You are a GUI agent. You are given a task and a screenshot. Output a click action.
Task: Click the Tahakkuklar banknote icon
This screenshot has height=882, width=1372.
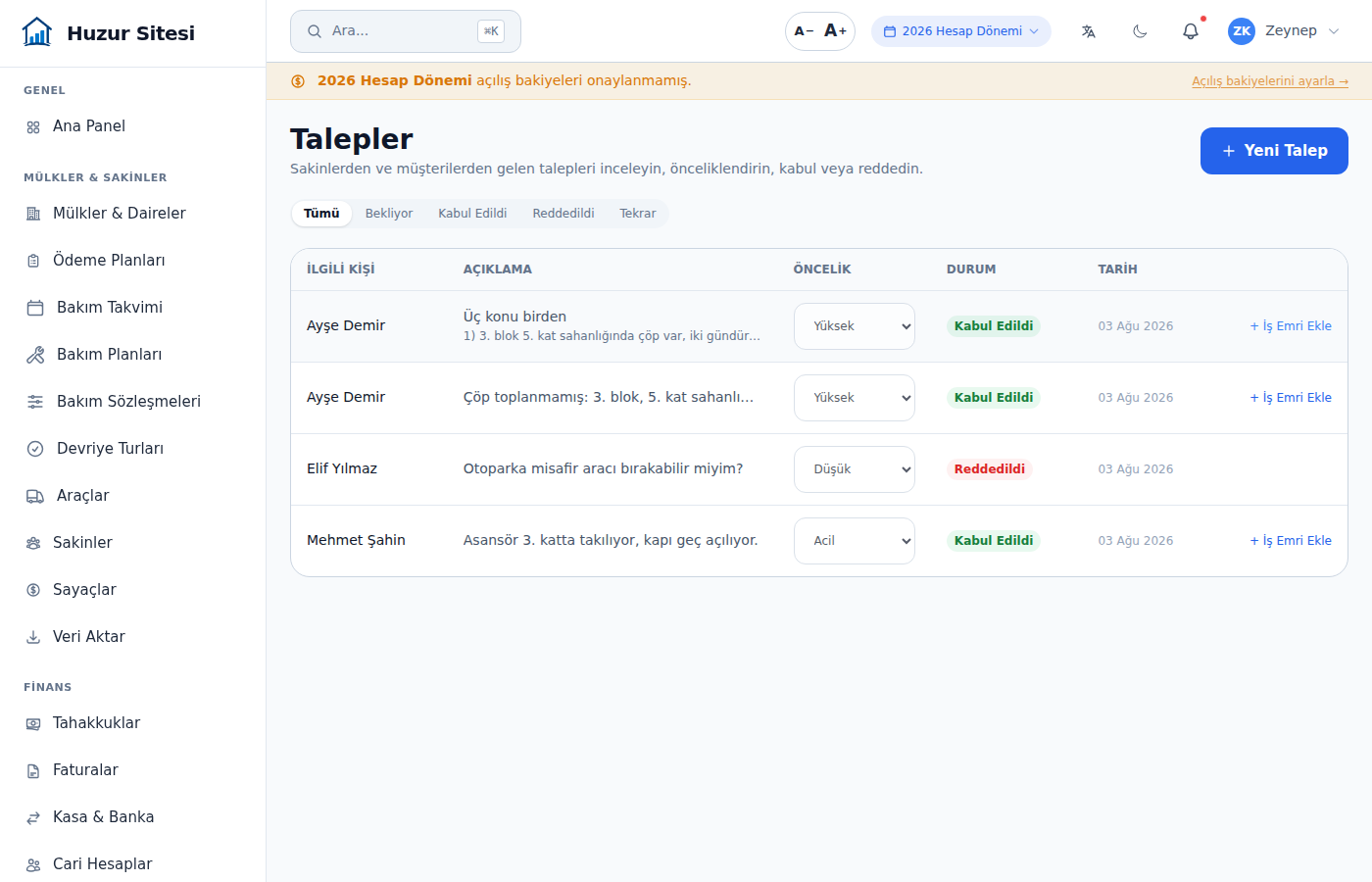click(x=33, y=723)
